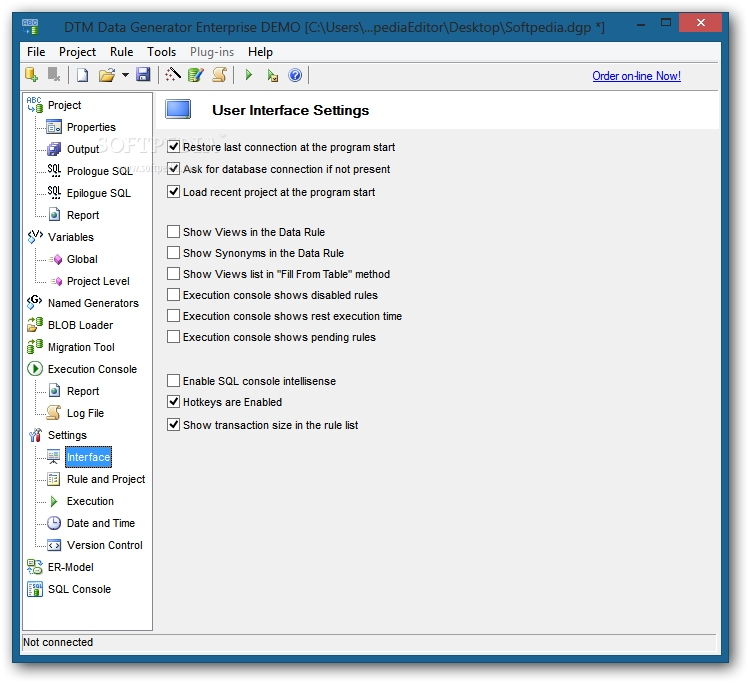Click the Prologue SQL icon
Image resolution: width=749 pixels, height=683 pixels.
[x=54, y=171]
